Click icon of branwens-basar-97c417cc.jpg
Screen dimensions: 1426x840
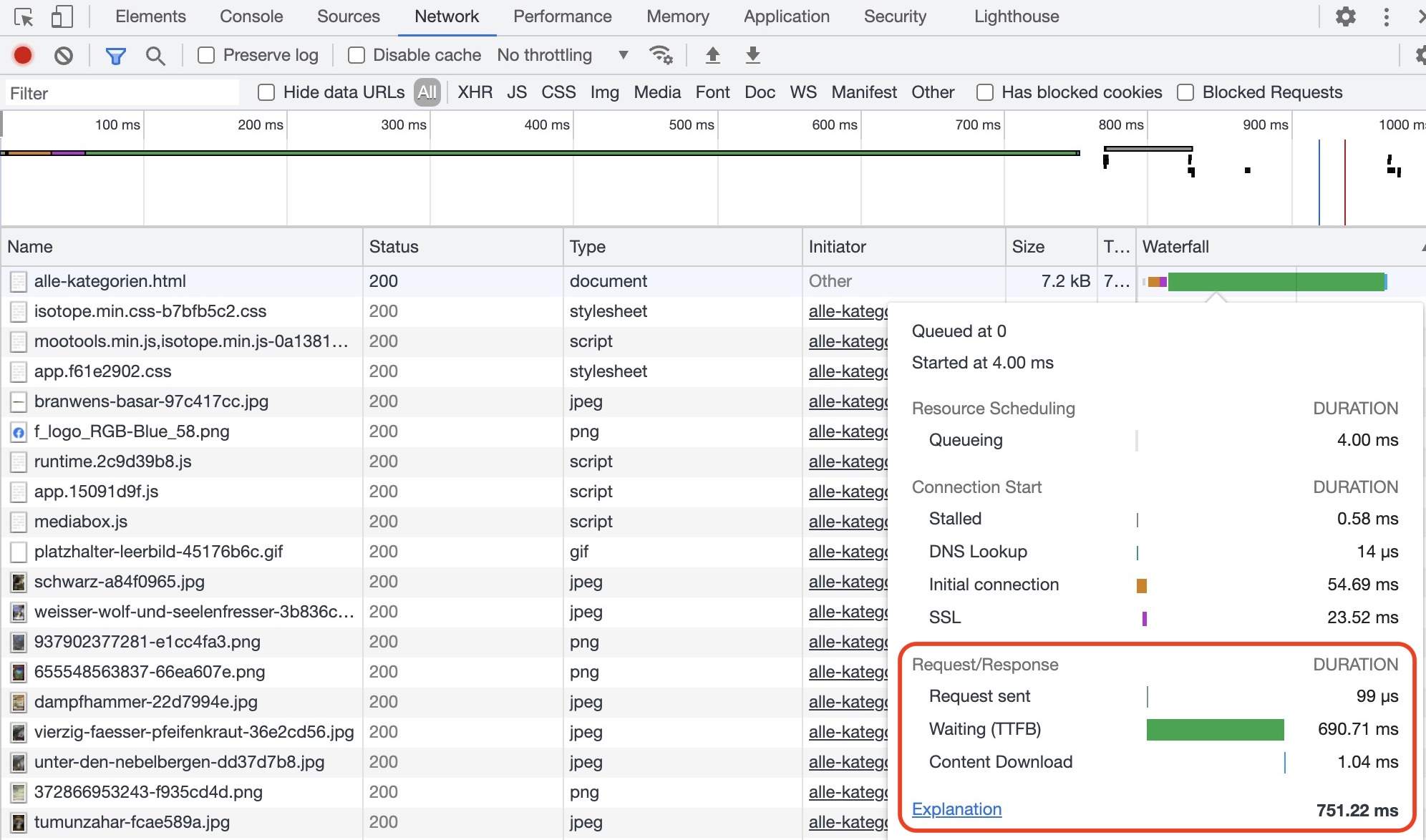[19, 401]
